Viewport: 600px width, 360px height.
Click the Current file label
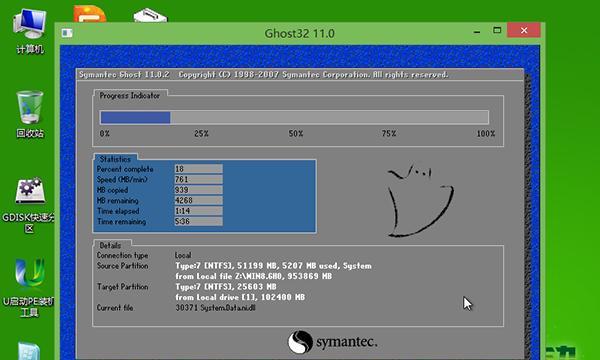(x=115, y=308)
